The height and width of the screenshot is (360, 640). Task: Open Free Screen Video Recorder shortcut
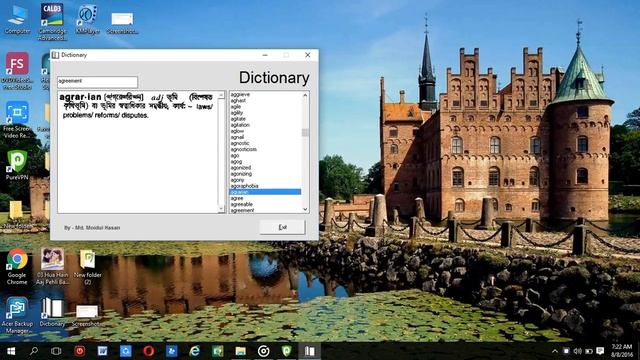[x=17, y=120]
